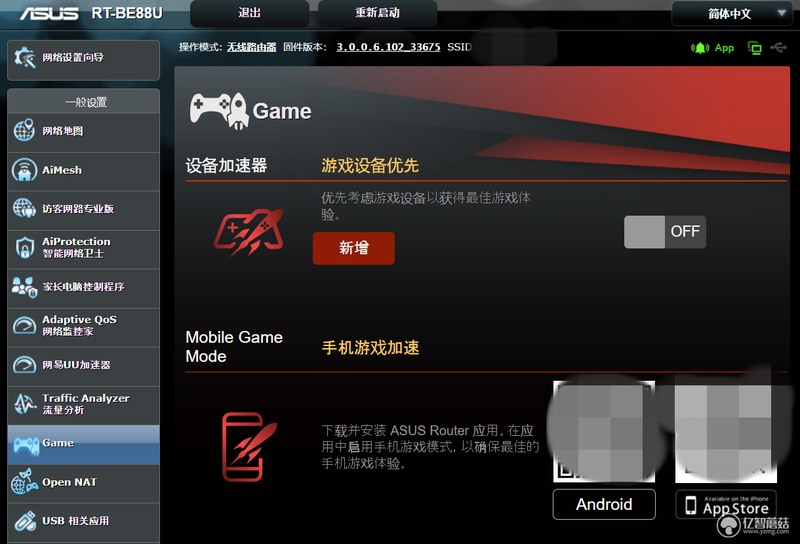Image resolution: width=800 pixels, height=544 pixels.
Task: Open Adaptive QoS 网络监控家 menu item
Action: pos(84,328)
